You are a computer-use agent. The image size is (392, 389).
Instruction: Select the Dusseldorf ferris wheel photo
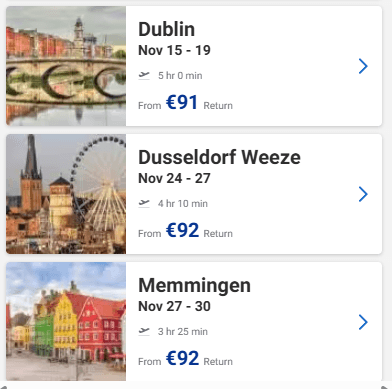point(66,194)
